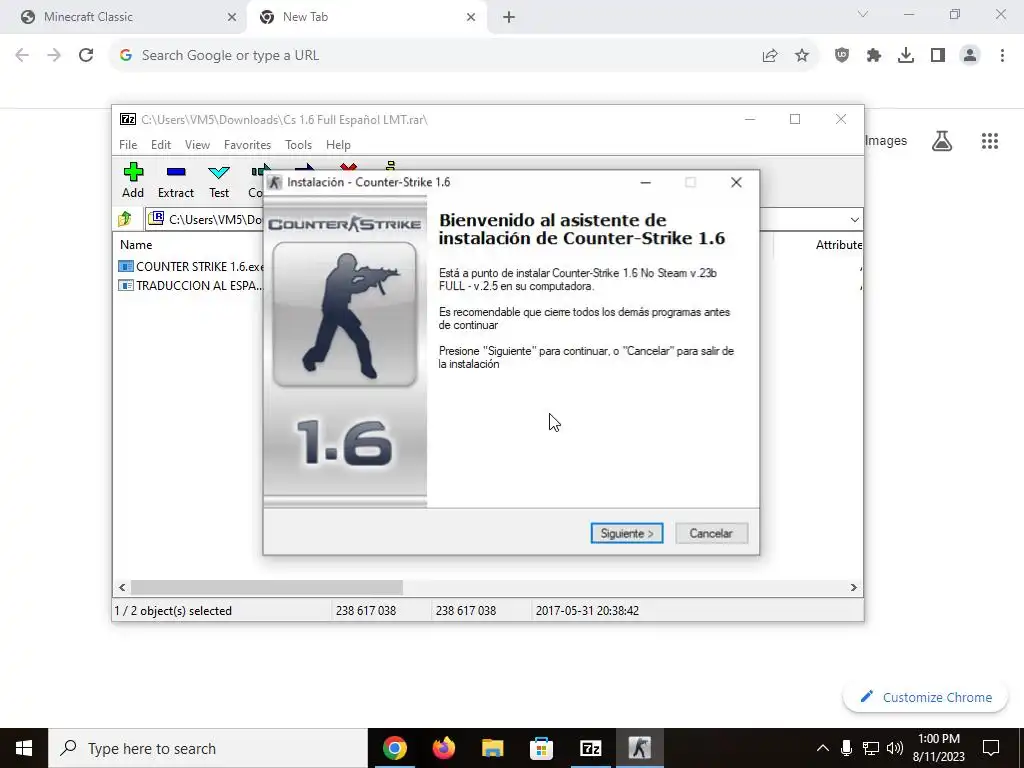Open Google apps grid icon
Screen dimensions: 1024x768
[990, 141]
